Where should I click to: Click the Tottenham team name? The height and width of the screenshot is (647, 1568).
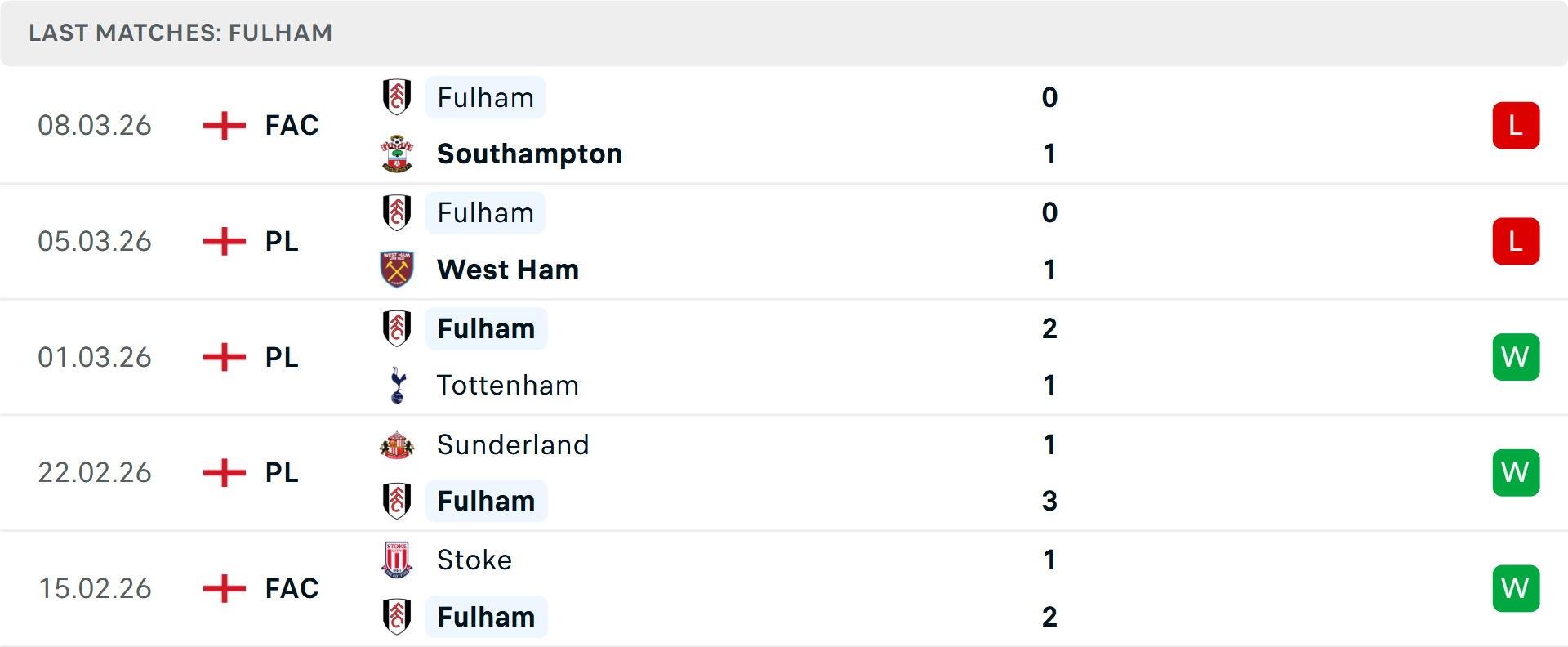click(507, 385)
